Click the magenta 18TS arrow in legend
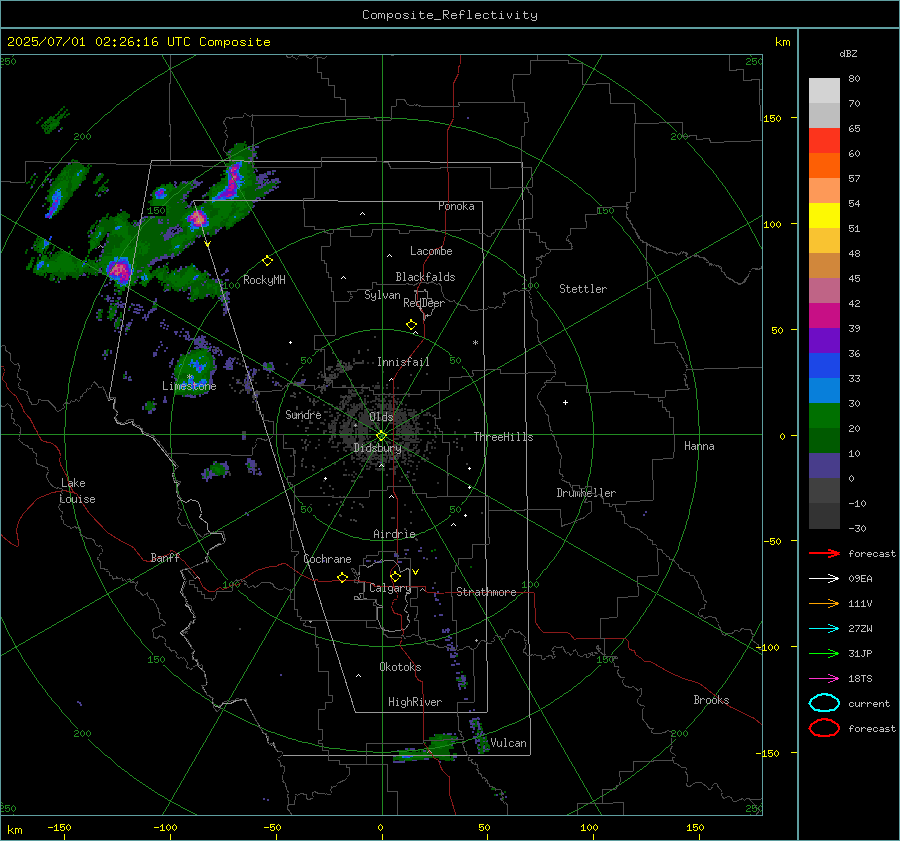The image size is (900, 841). tap(825, 679)
